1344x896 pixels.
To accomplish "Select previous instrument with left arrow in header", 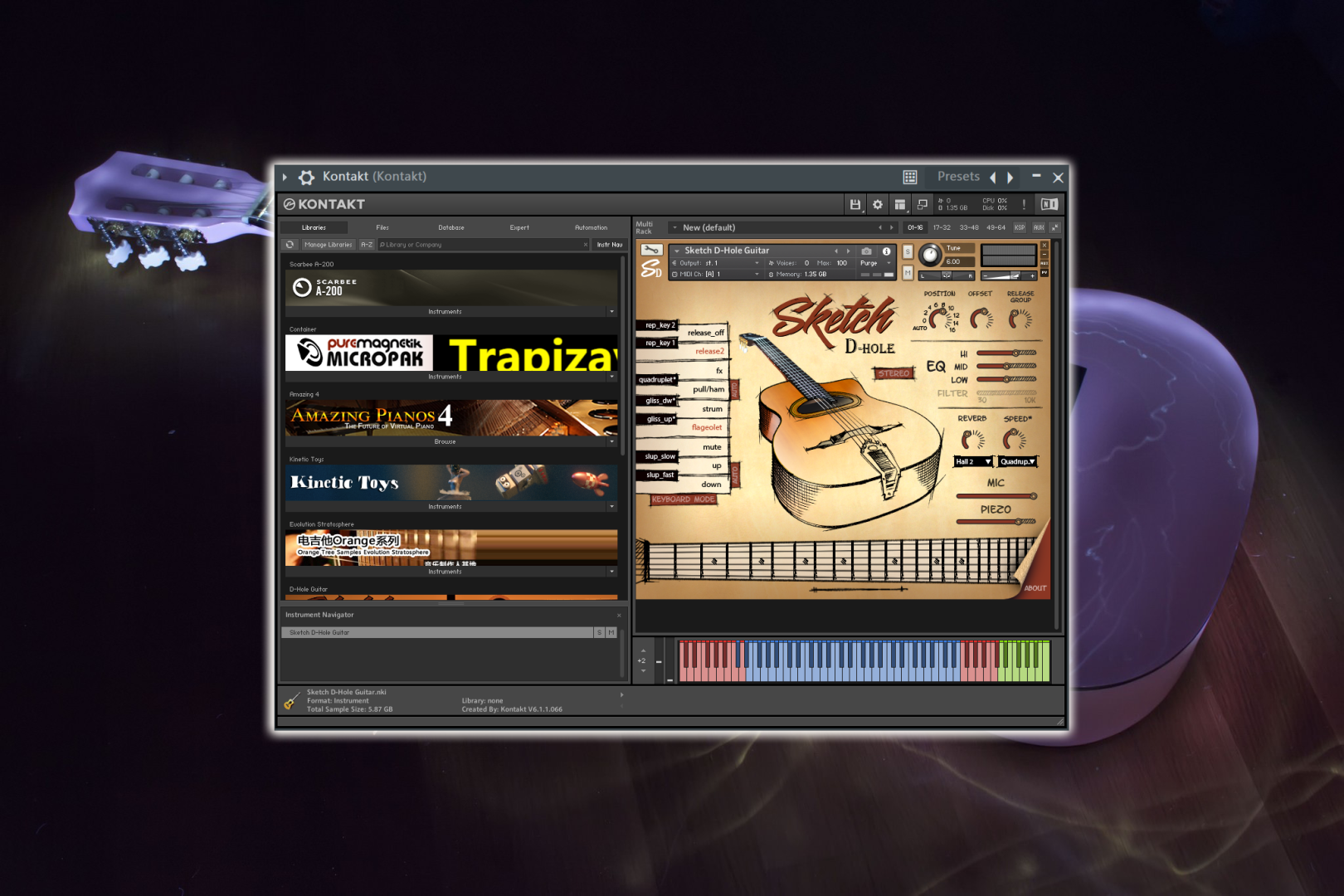I will (x=836, y=251).
